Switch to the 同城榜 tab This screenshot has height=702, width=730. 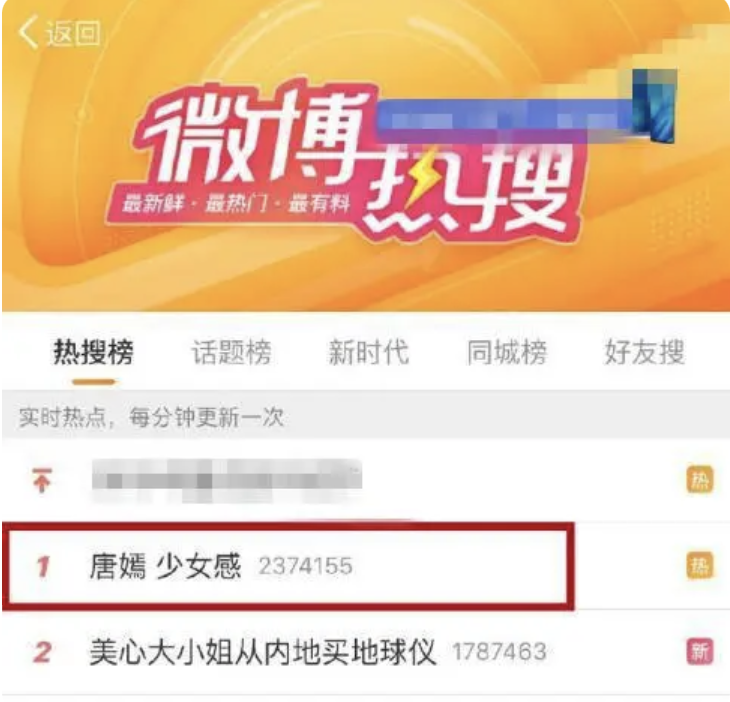(x=507, y=351)
